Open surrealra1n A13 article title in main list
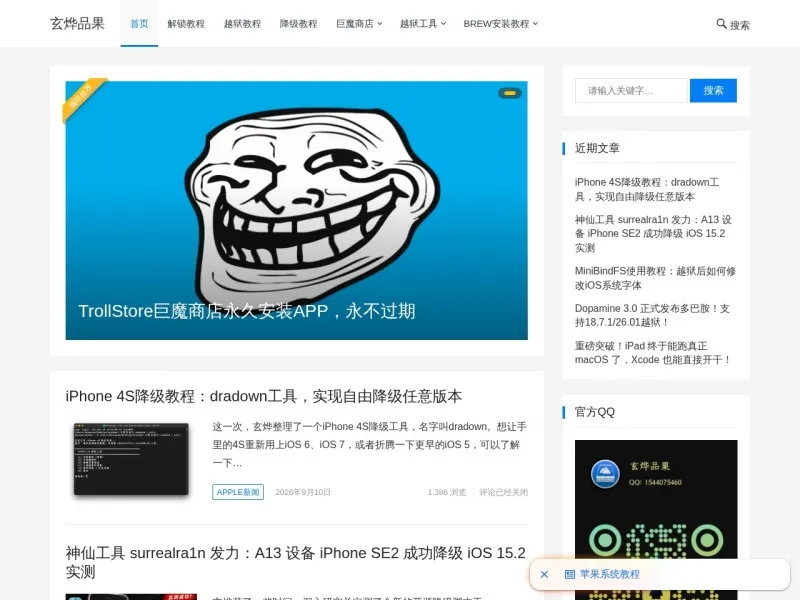Screen dimensions: 800x600 (x=295, y=562)
